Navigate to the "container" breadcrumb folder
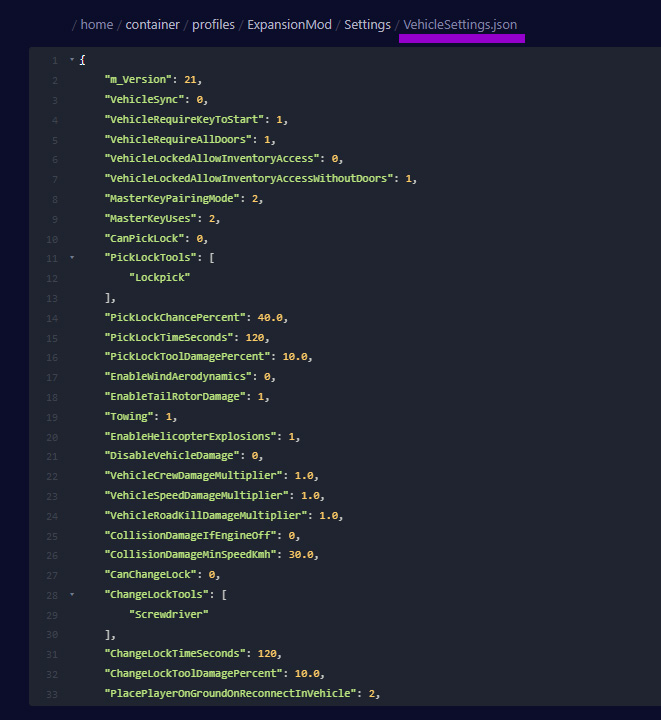 point(152,24)
